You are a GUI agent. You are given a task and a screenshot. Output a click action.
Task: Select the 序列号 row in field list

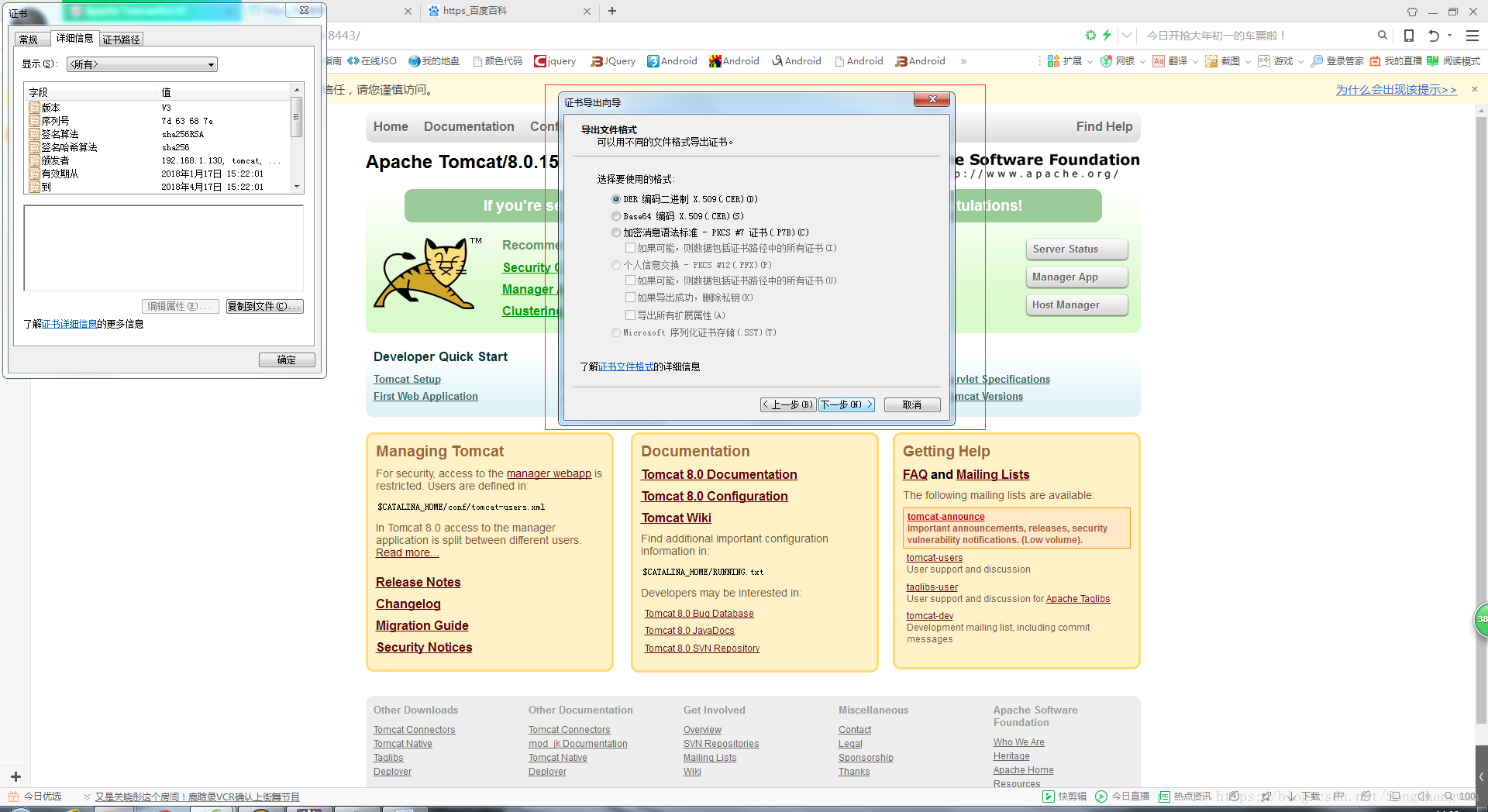click(x=158, y=121)
